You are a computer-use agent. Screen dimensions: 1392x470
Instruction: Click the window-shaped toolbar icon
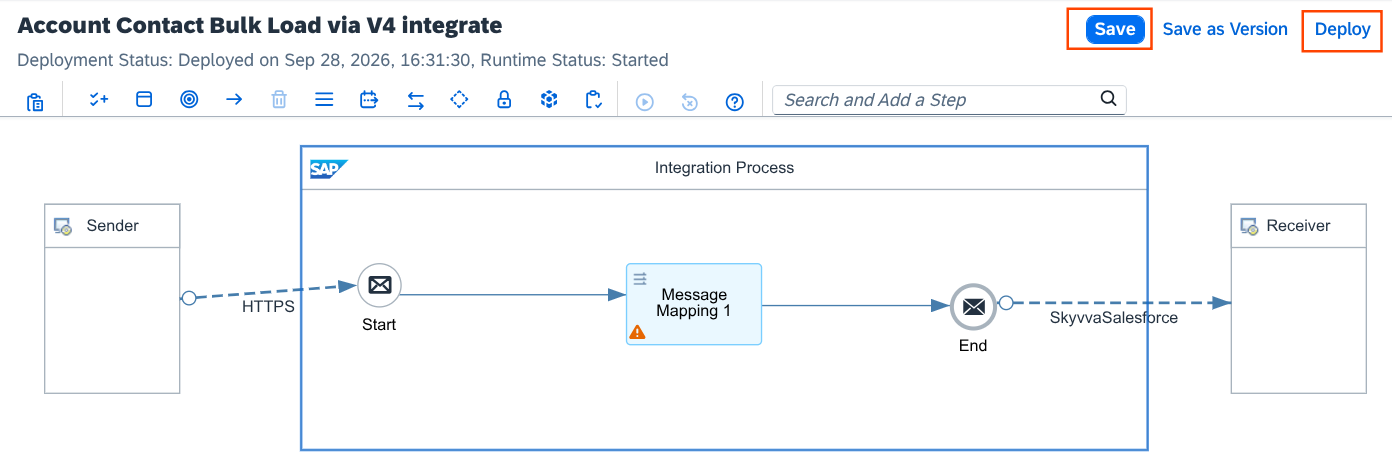click(144, 100)
